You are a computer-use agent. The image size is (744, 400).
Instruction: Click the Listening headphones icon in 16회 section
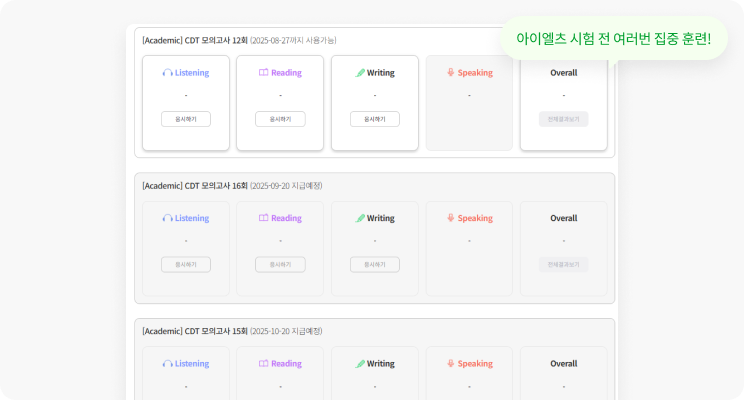tap(167, 218)
